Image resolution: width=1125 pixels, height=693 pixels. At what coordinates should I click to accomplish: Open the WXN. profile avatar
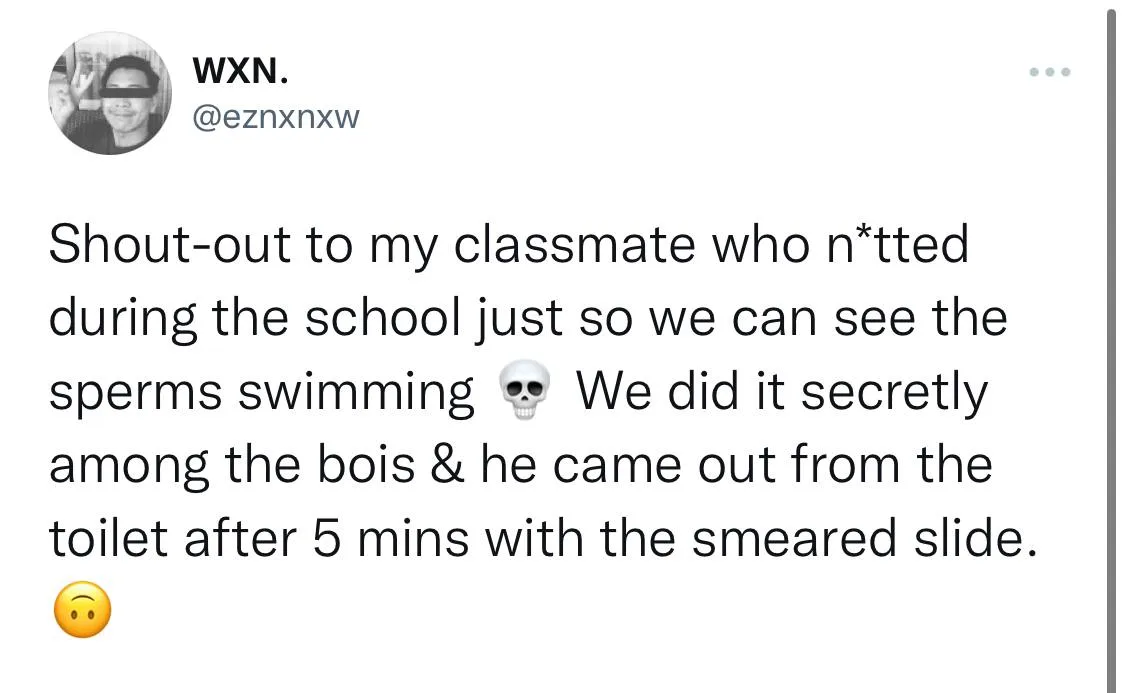[109, 93]
